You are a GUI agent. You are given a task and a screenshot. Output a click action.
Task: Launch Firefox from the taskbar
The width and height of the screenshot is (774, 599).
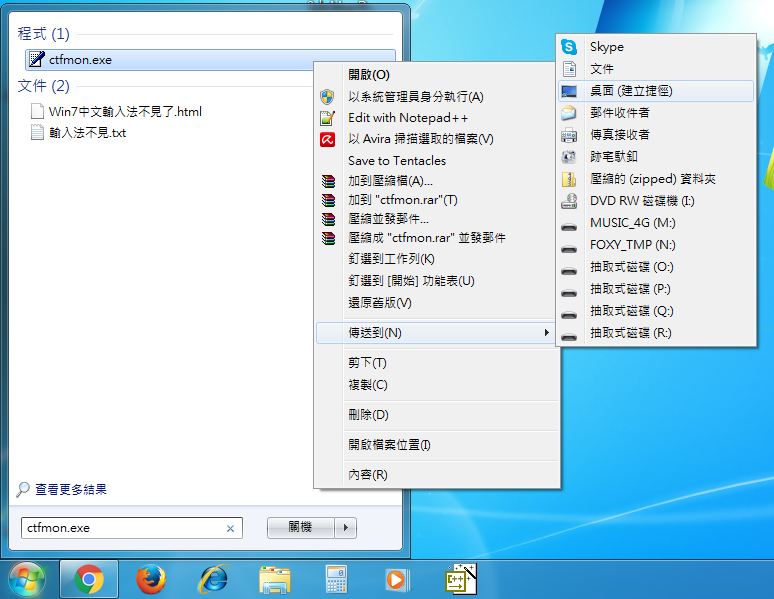(x=151, y=579)
